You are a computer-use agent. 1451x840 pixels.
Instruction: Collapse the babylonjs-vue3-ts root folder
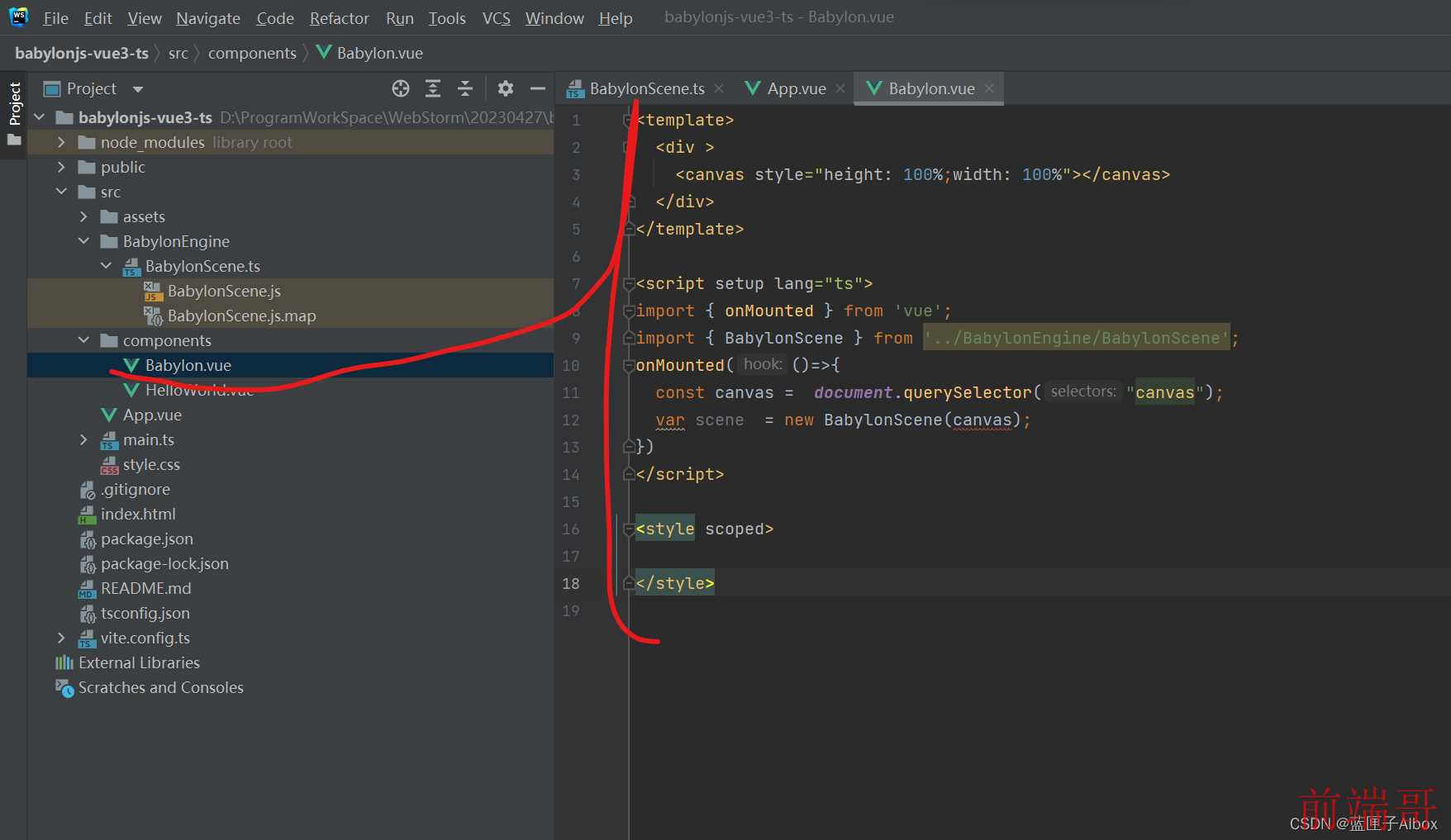coord(39,117)
